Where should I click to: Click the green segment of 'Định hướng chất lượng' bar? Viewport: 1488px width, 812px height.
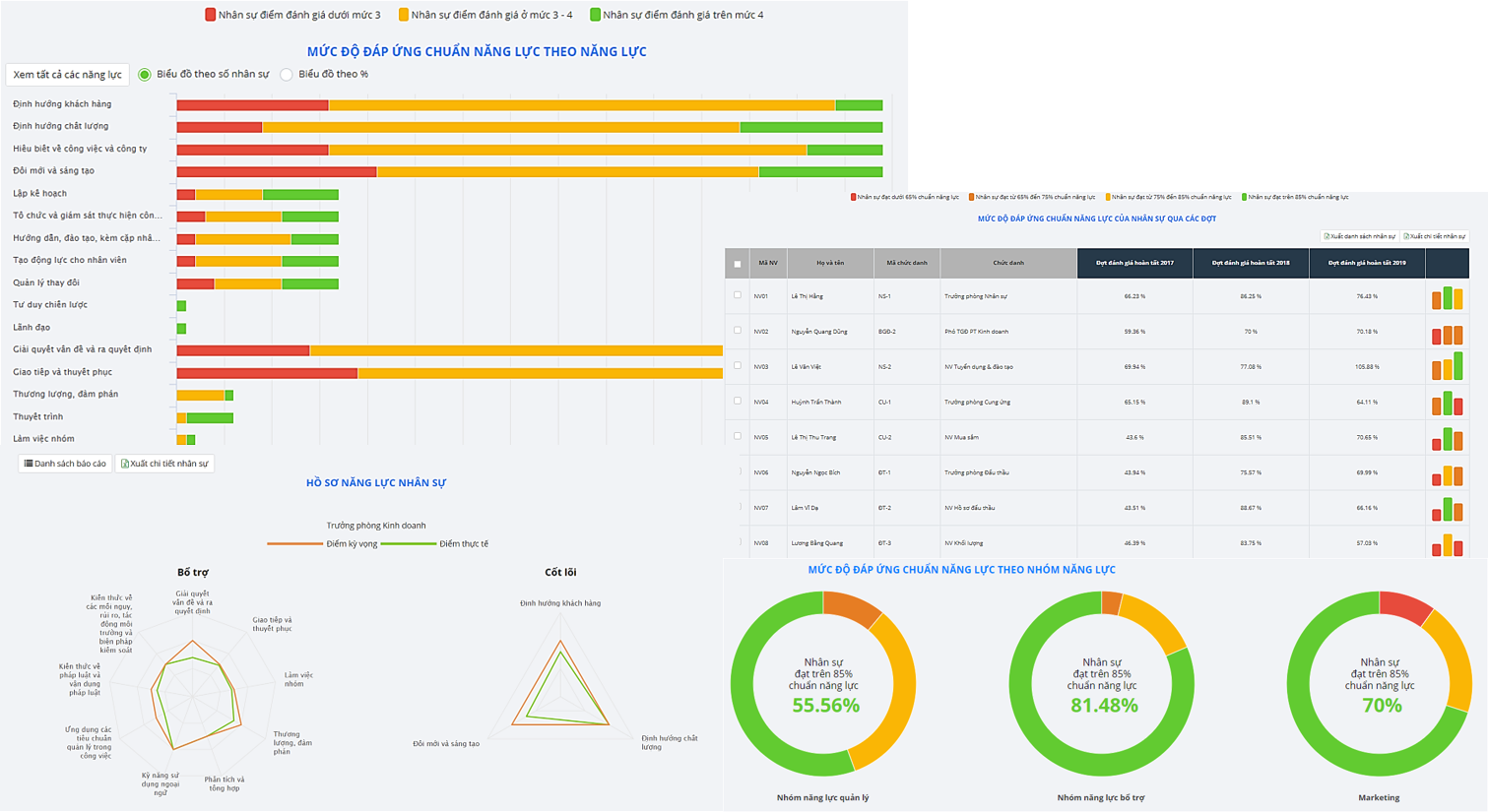point(811,127)
